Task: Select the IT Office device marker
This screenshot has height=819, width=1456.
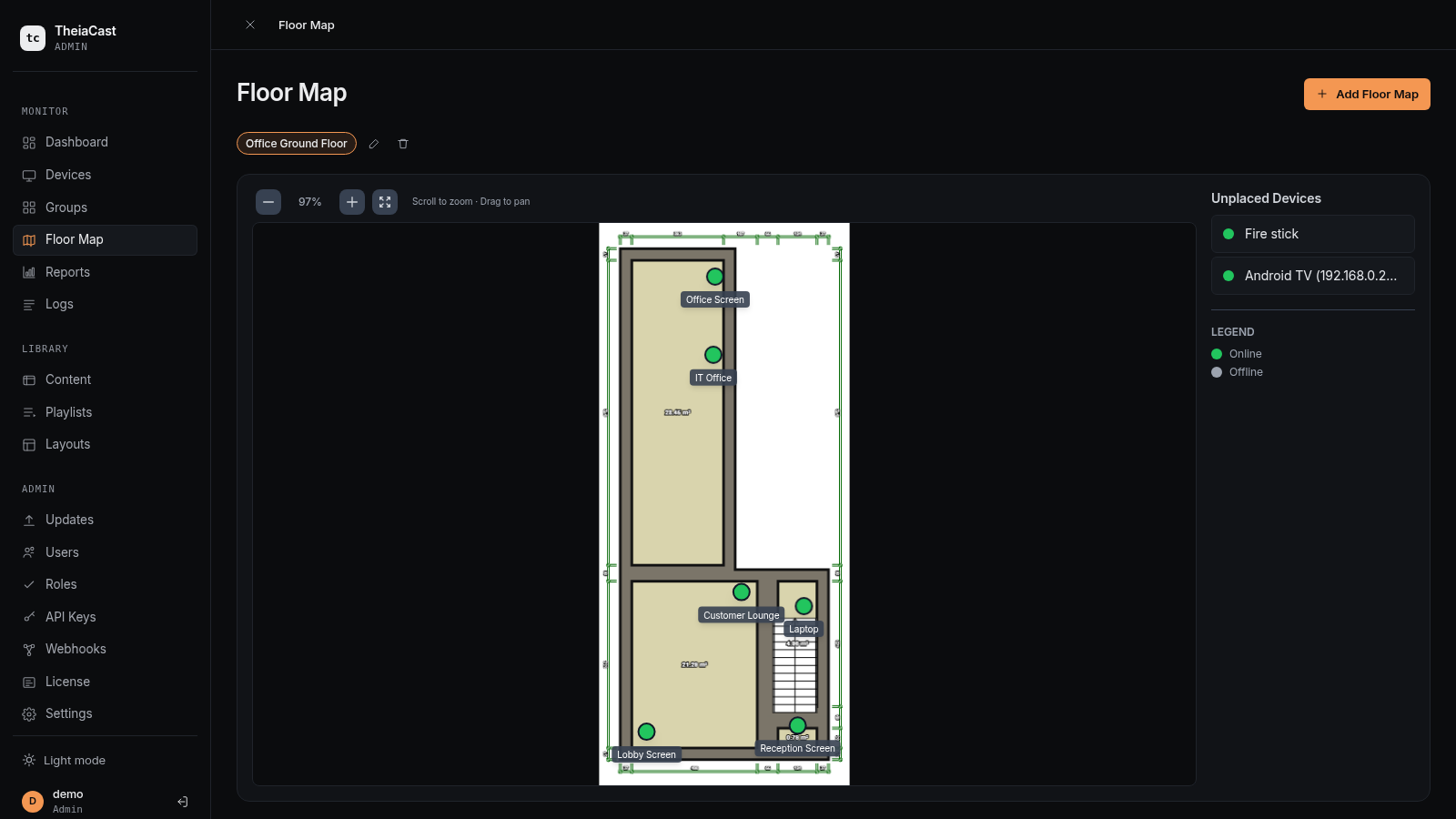Action: tap(713, 355)
